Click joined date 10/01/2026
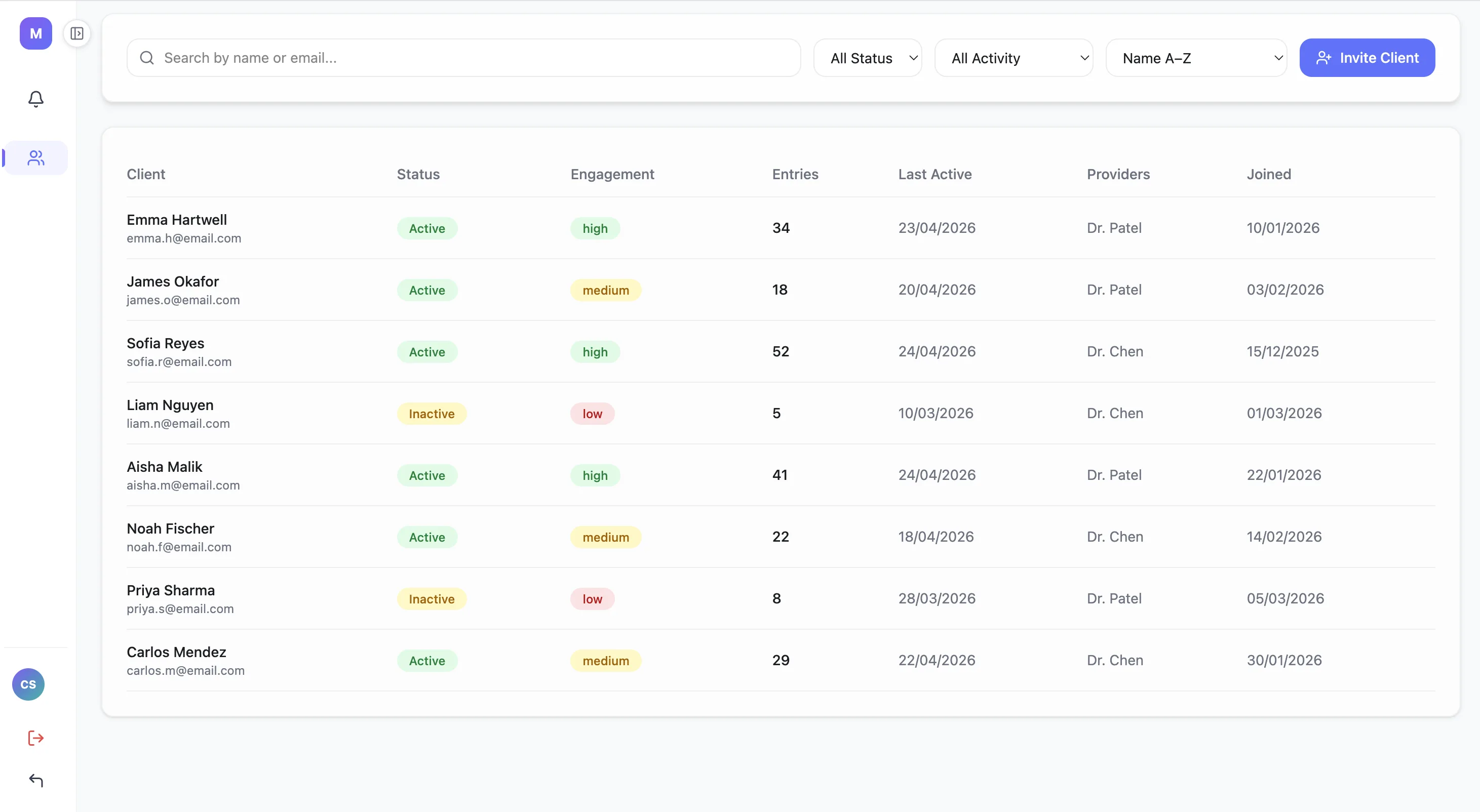Image resolution: width=1480 pixels, height=812 pixels. (x=1283, y=228)
